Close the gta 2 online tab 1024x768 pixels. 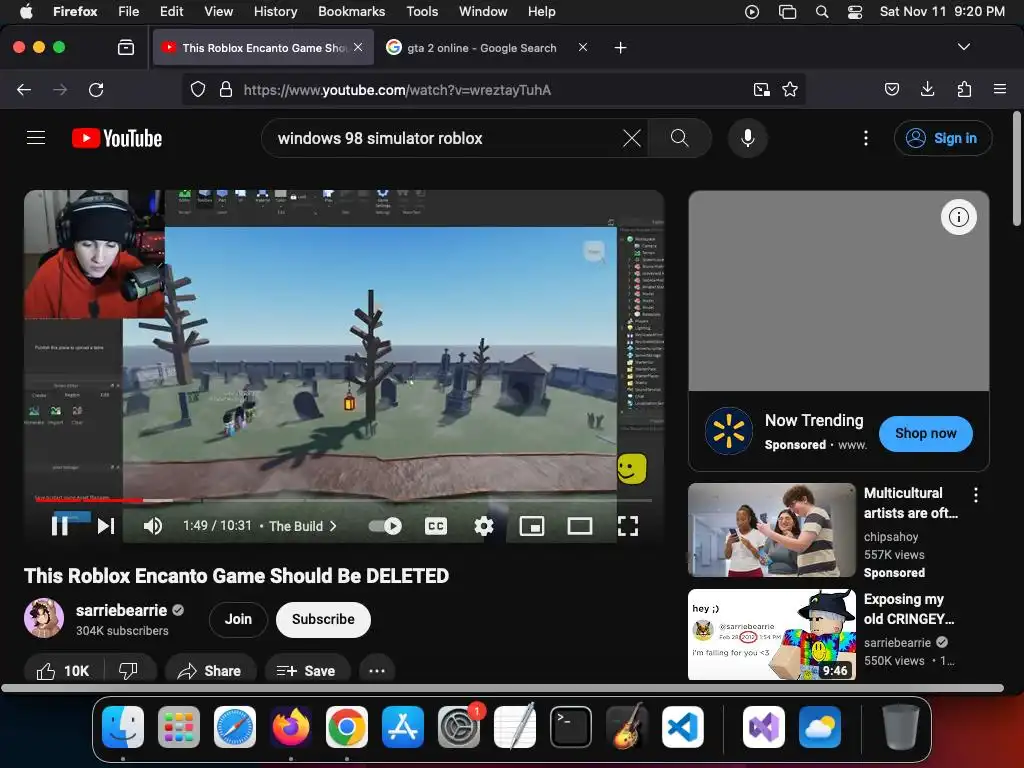point(583,47)
